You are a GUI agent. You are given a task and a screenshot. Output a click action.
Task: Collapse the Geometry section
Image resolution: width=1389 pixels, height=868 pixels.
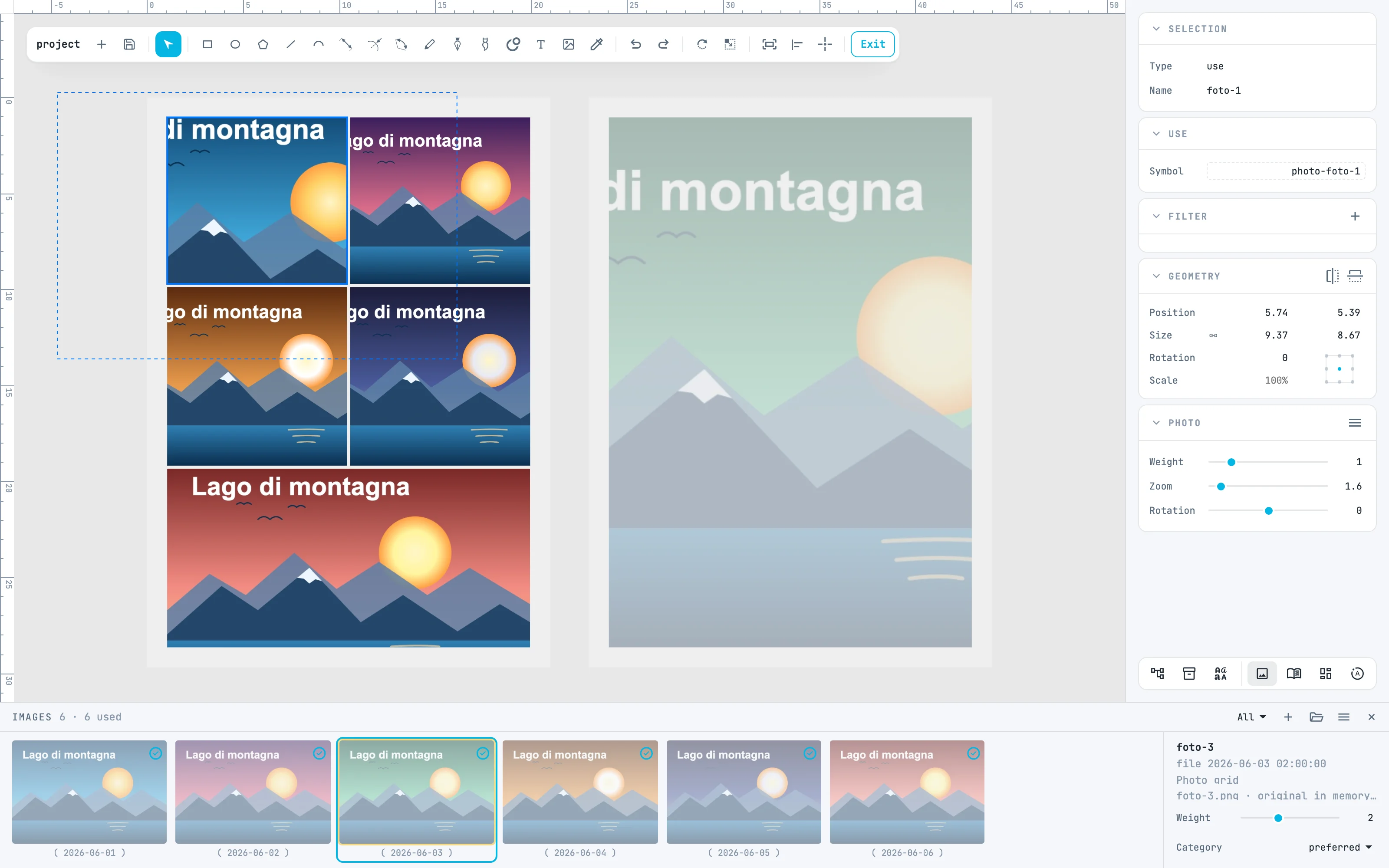tap(1156, 276)
